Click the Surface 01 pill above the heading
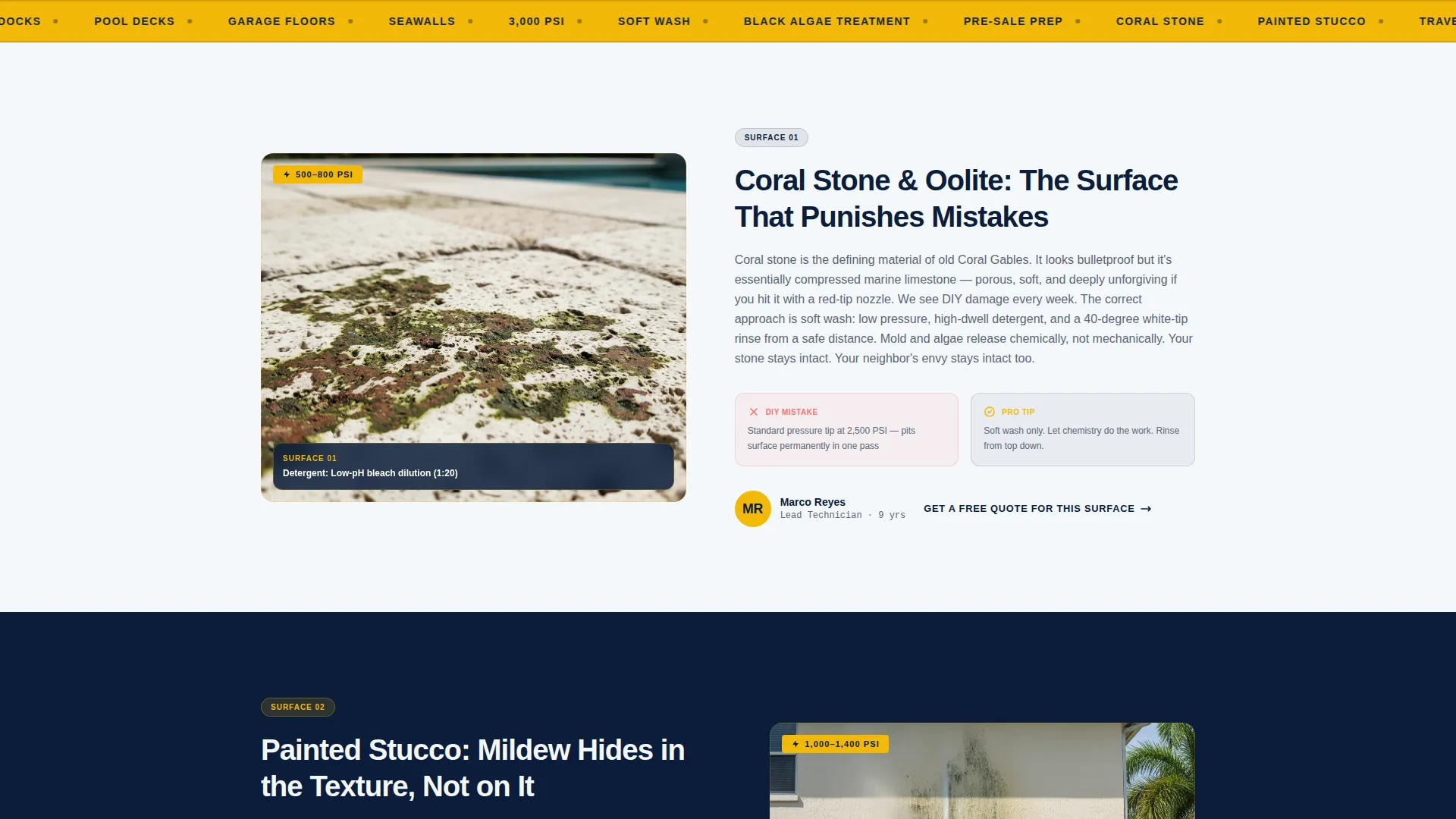Screen dimensions: 1456x819 pos(771,137)
